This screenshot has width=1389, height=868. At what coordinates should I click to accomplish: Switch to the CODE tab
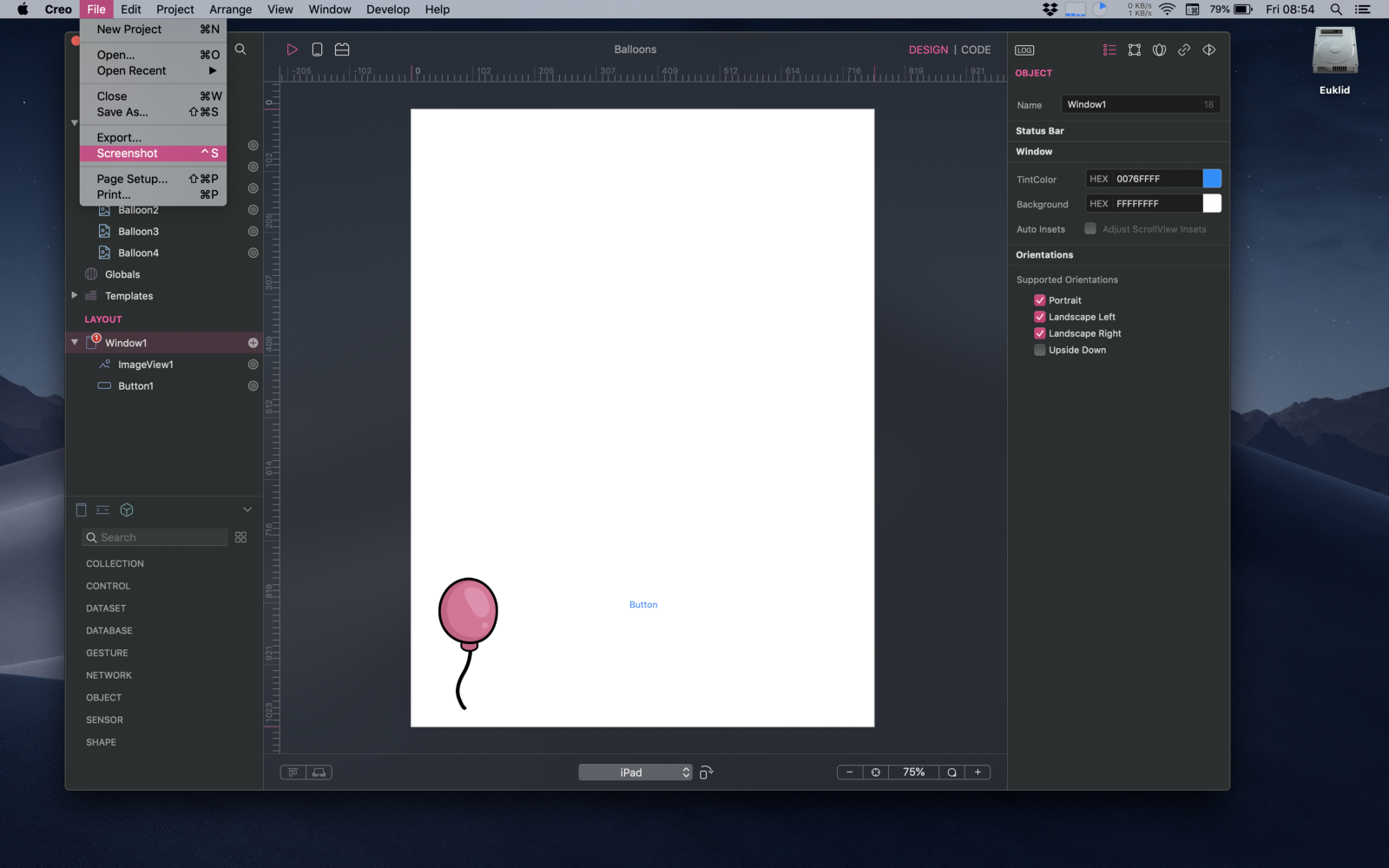coord(976,49)
